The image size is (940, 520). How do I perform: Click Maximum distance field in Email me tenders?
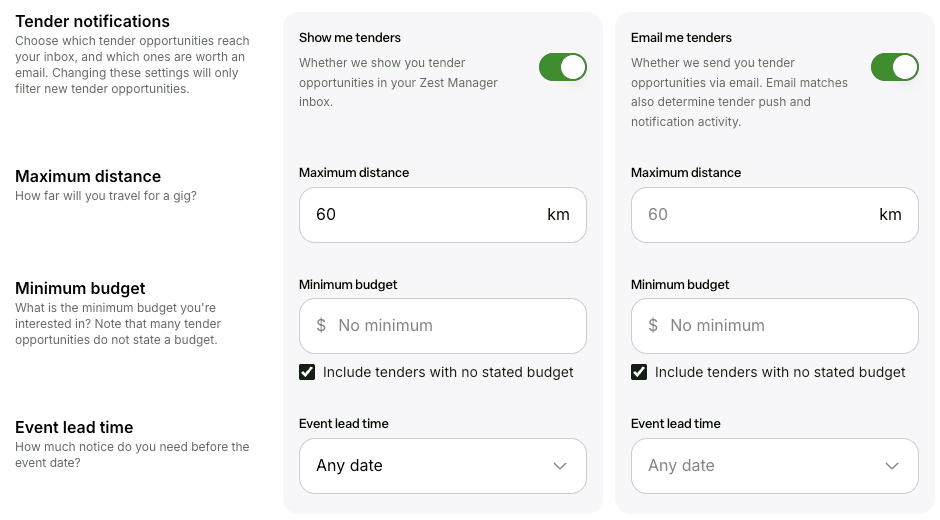(x=775, y=215)
